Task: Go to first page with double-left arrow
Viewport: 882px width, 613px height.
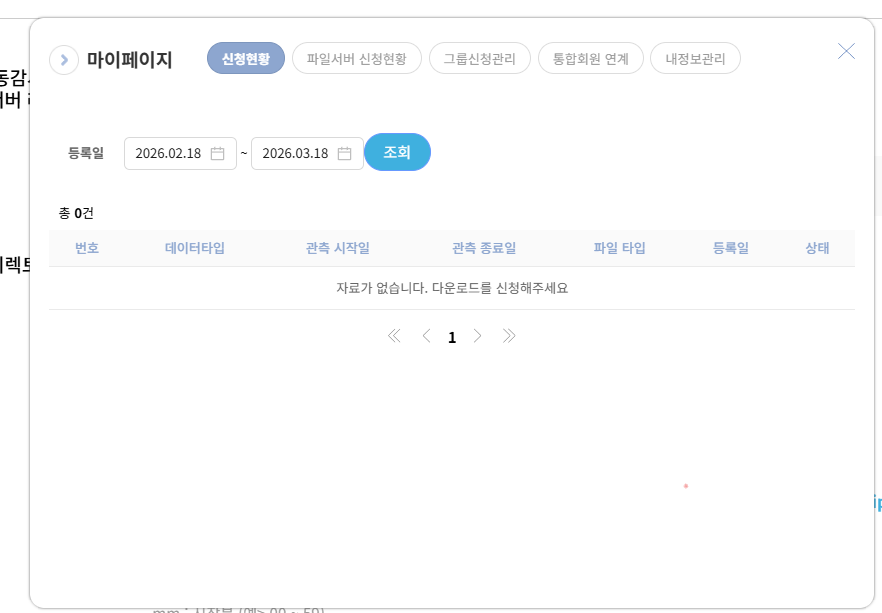Action: pos(394,337)
